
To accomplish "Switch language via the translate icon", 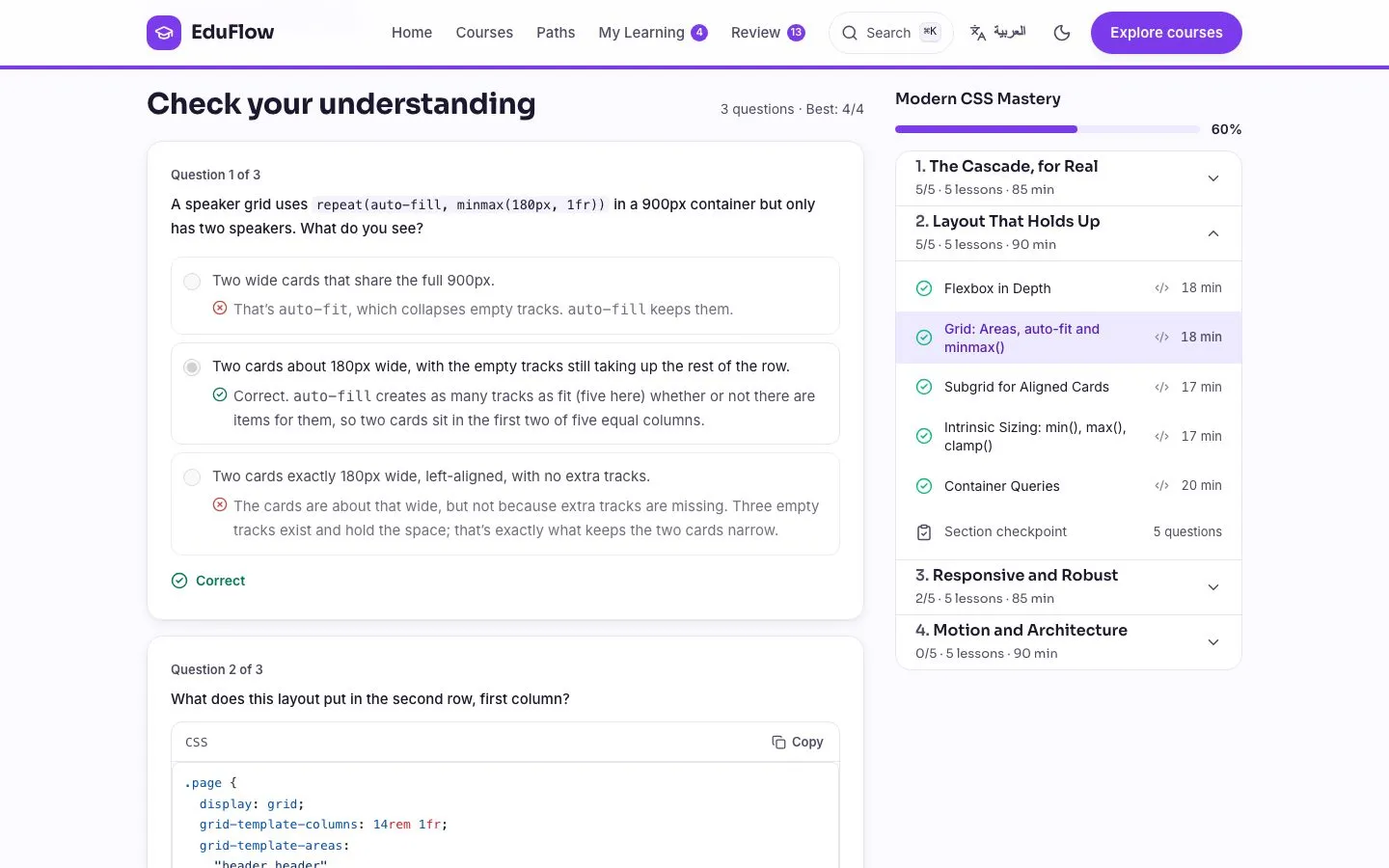I will [x=978, y=33].
